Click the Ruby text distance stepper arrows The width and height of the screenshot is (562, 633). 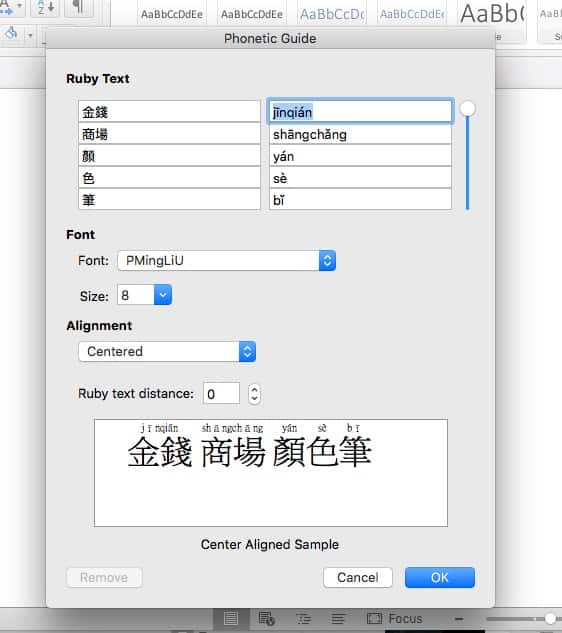tap(254, 394)
